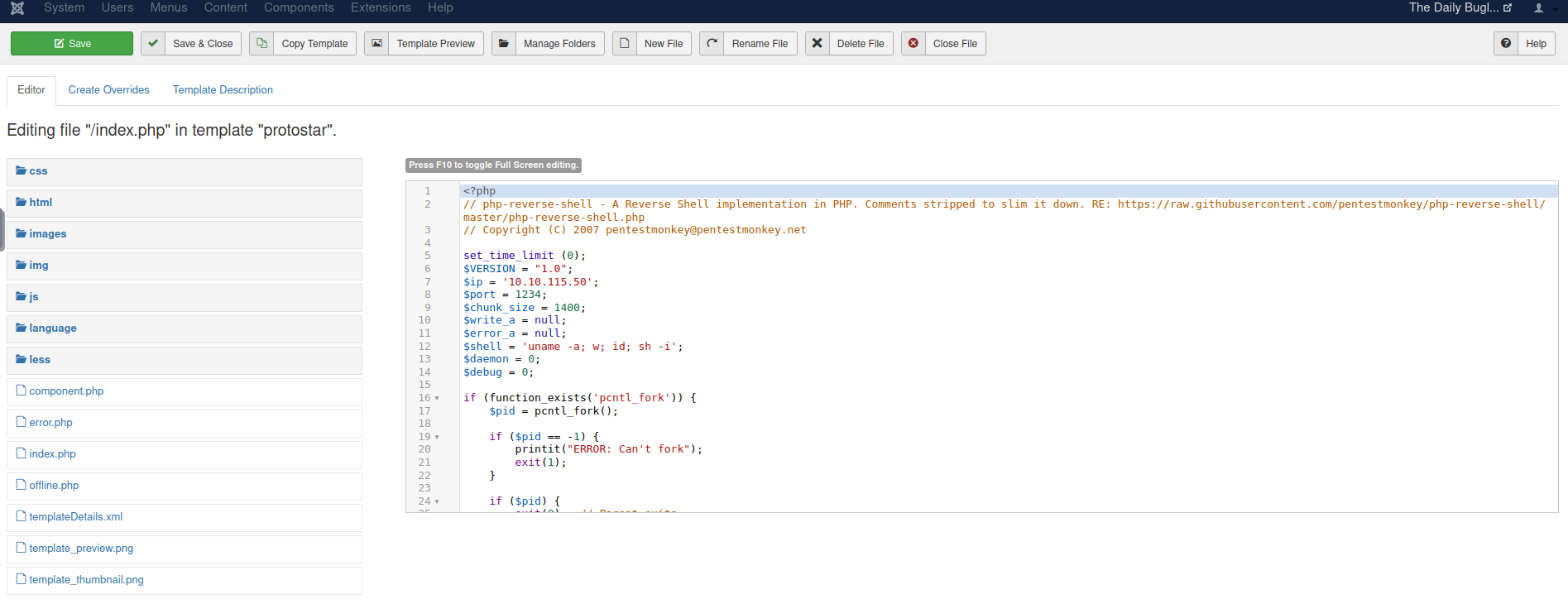Open the Help menu in top bar
This screenshot has height=604, width=1568.
(440, 7)
